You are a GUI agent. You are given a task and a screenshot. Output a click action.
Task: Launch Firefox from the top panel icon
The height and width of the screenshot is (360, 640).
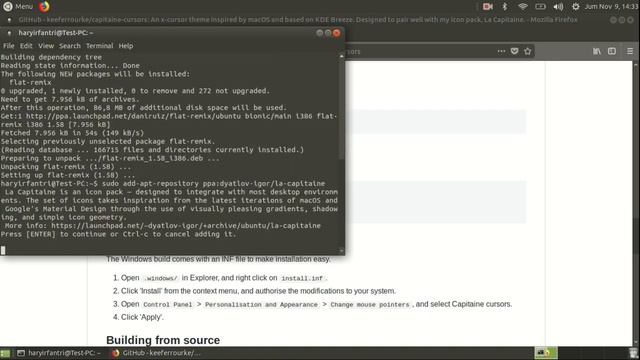(x=44, y=7)
